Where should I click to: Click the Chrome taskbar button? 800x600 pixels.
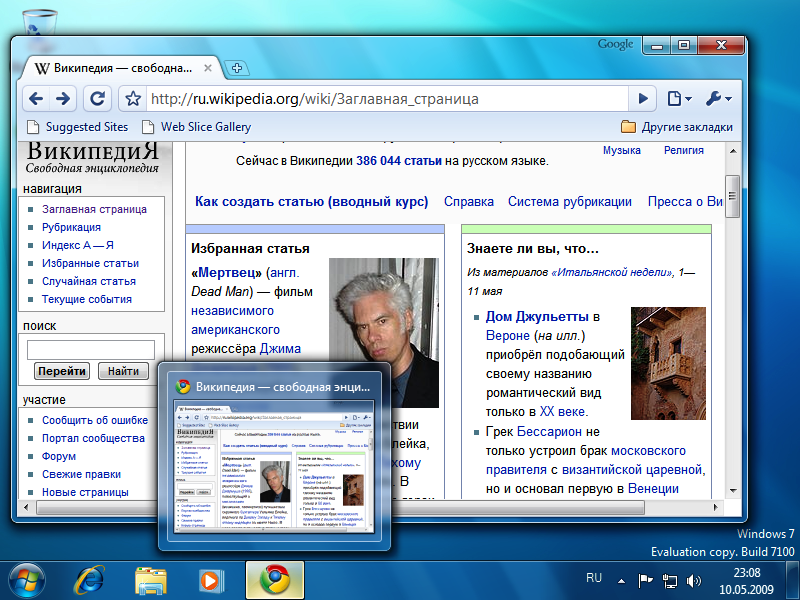coord(275,581)
